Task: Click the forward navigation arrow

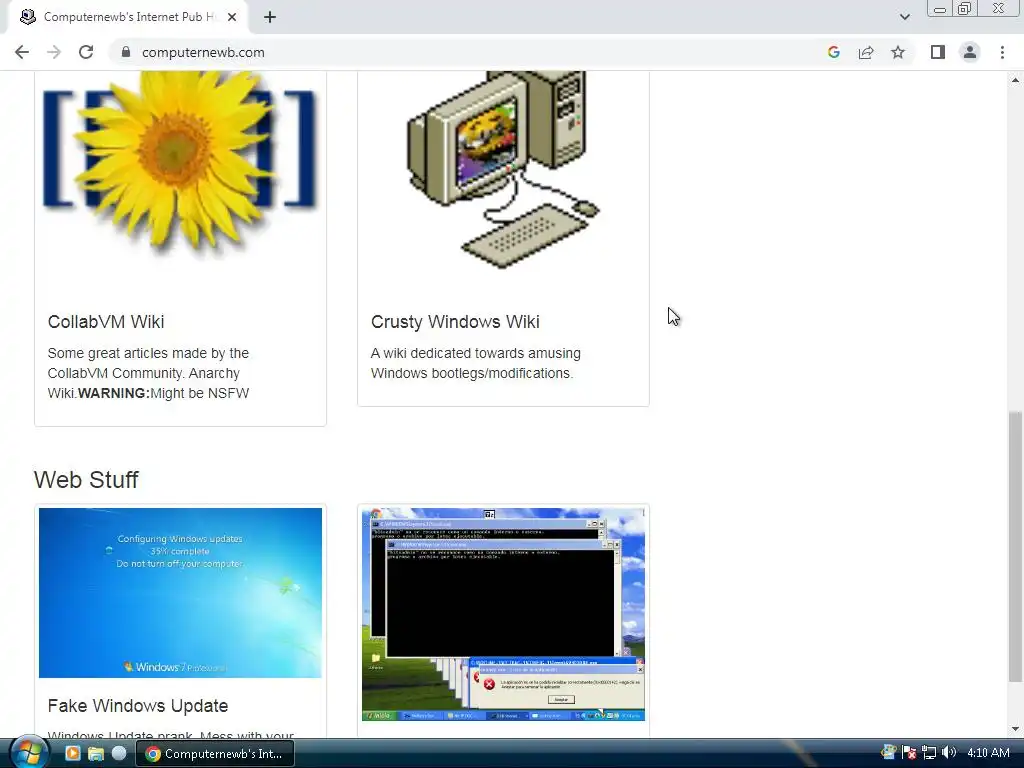Action: pos(54,52)
